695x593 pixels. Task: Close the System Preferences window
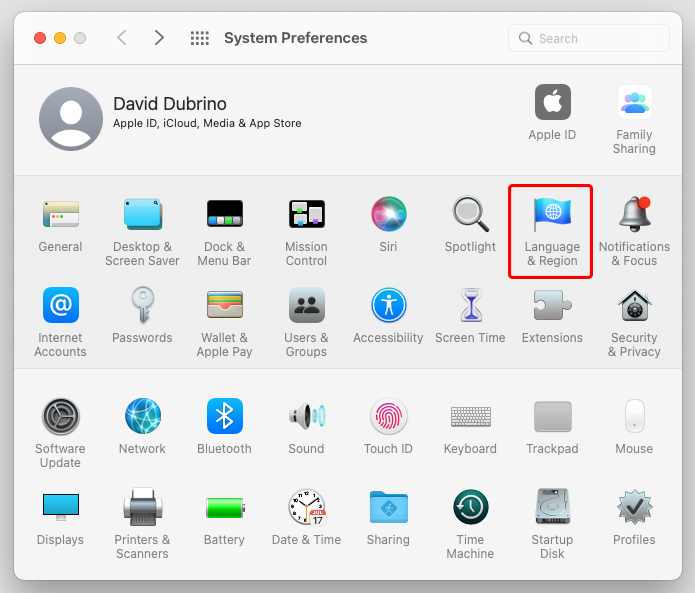click(x=40, y=38)
